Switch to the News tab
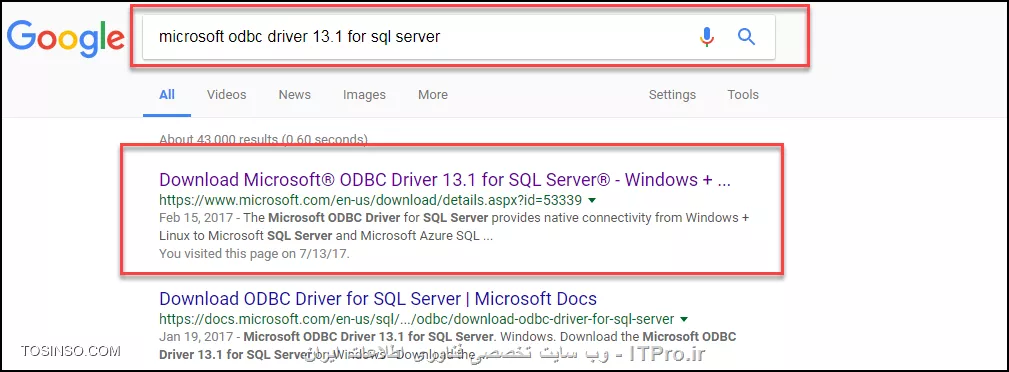The height and width of the screenshot is (372, 1009). [295, 95]
